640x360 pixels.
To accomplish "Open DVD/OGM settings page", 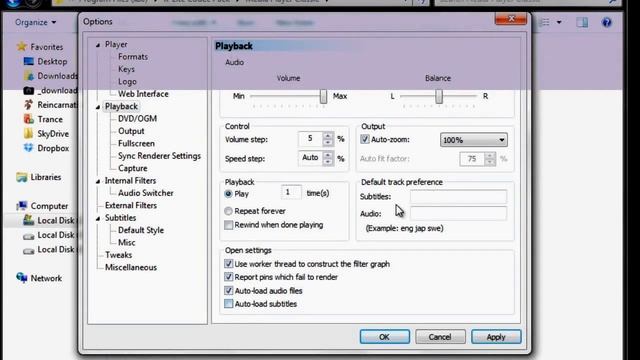I will click(137, 118).
